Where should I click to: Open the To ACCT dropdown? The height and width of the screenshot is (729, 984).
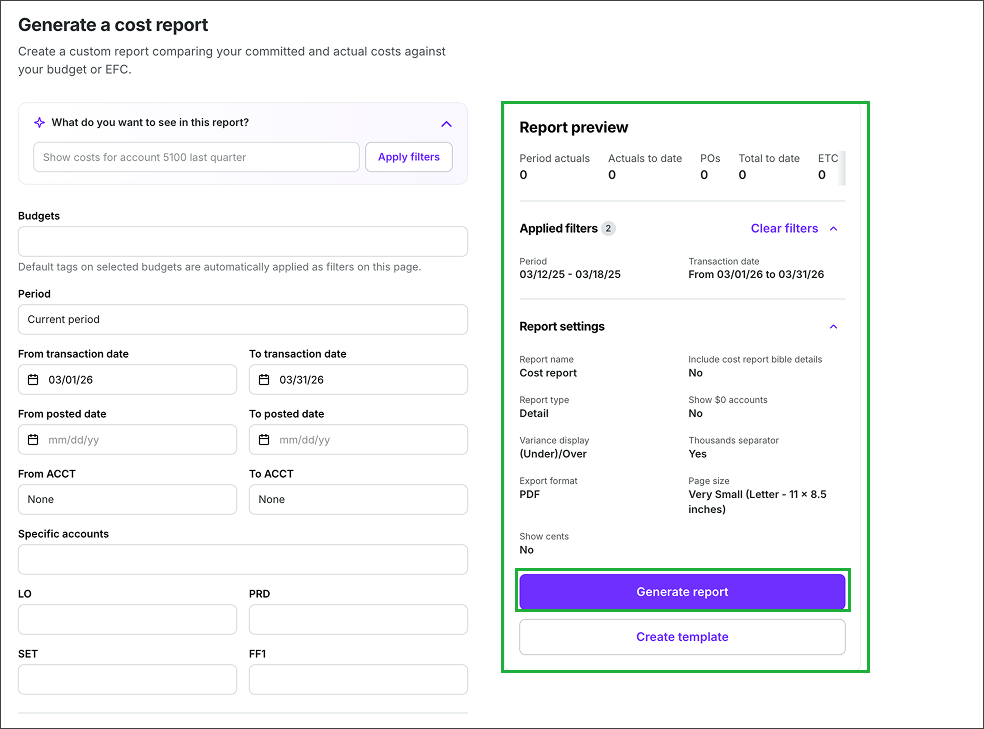tap(358, 499)
